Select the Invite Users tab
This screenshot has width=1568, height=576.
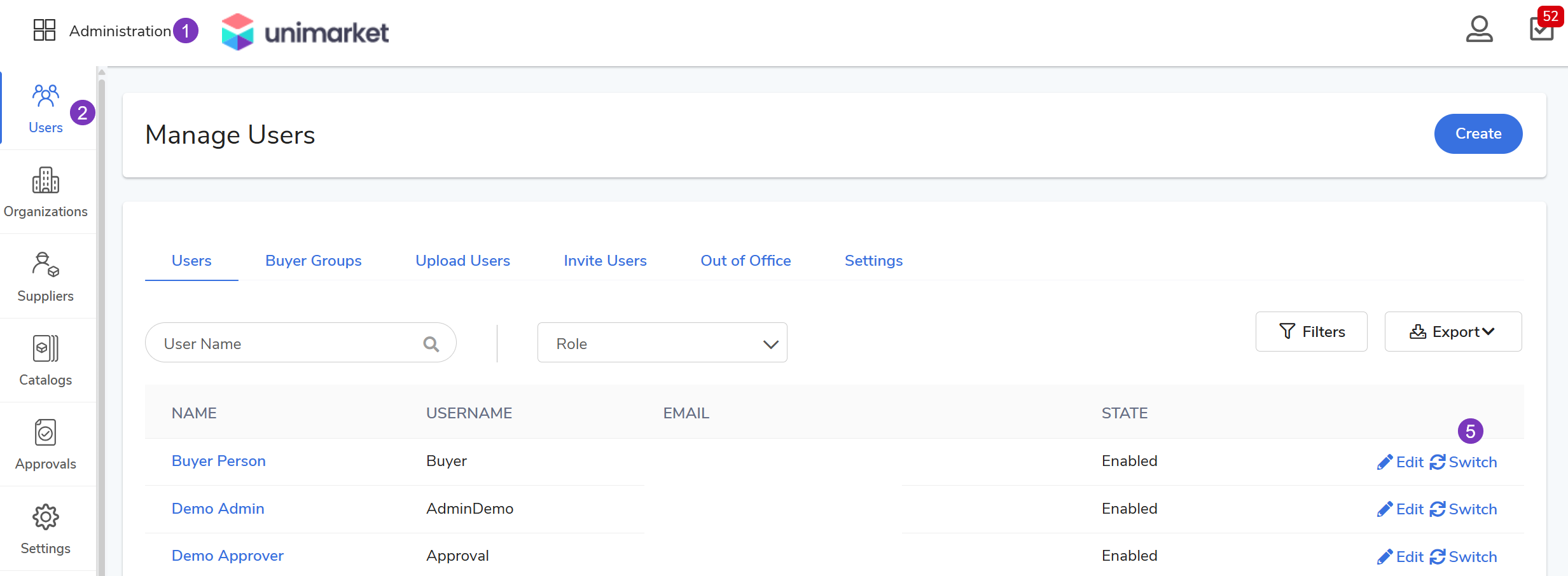coord(605,261)
